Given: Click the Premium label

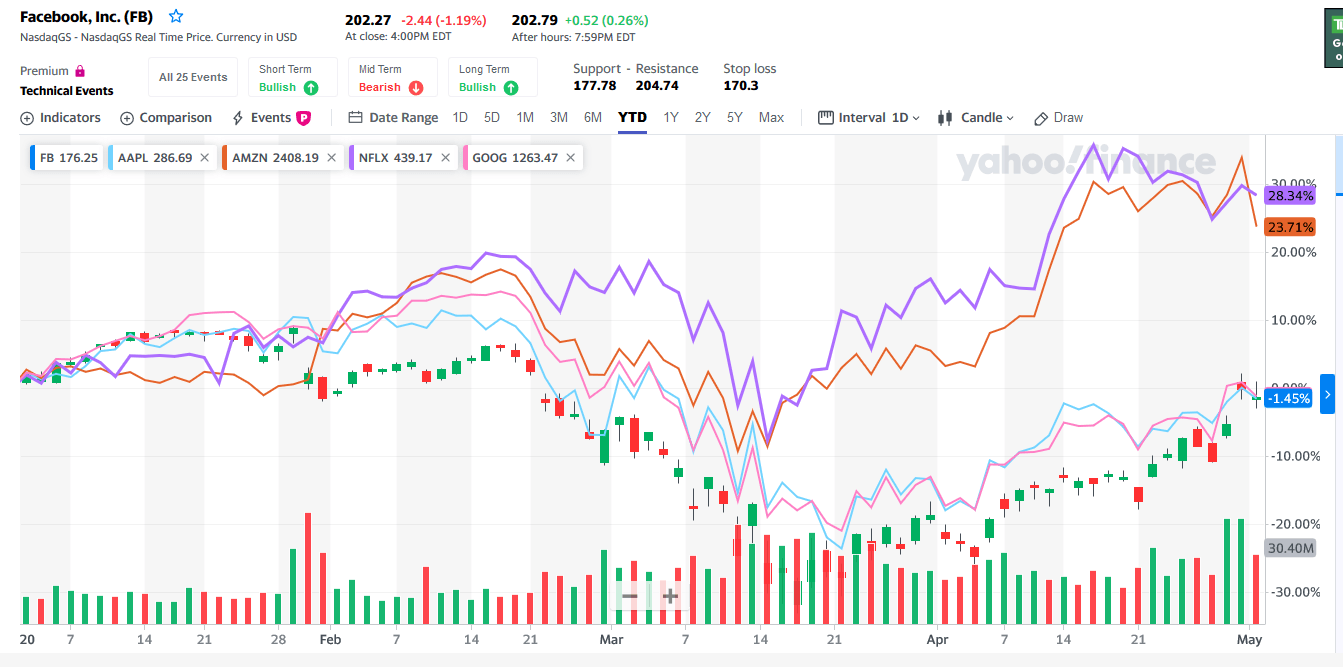Looking at the screenshot, I should tap(44, 71).
